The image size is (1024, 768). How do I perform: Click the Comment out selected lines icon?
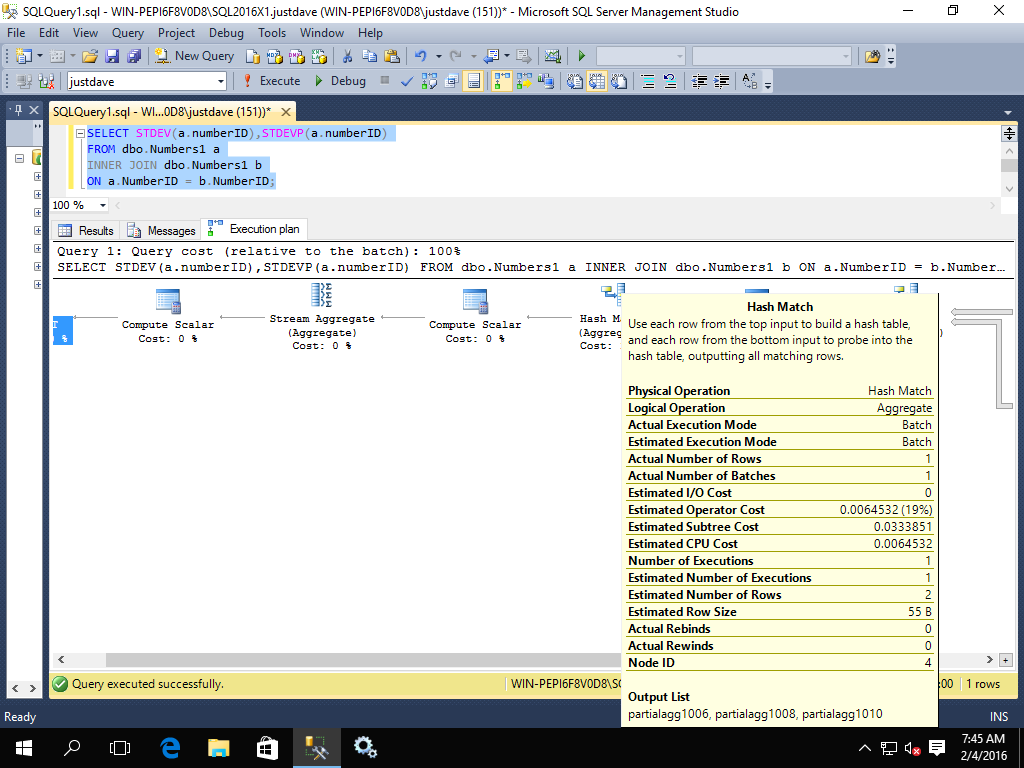coord(648,81)
